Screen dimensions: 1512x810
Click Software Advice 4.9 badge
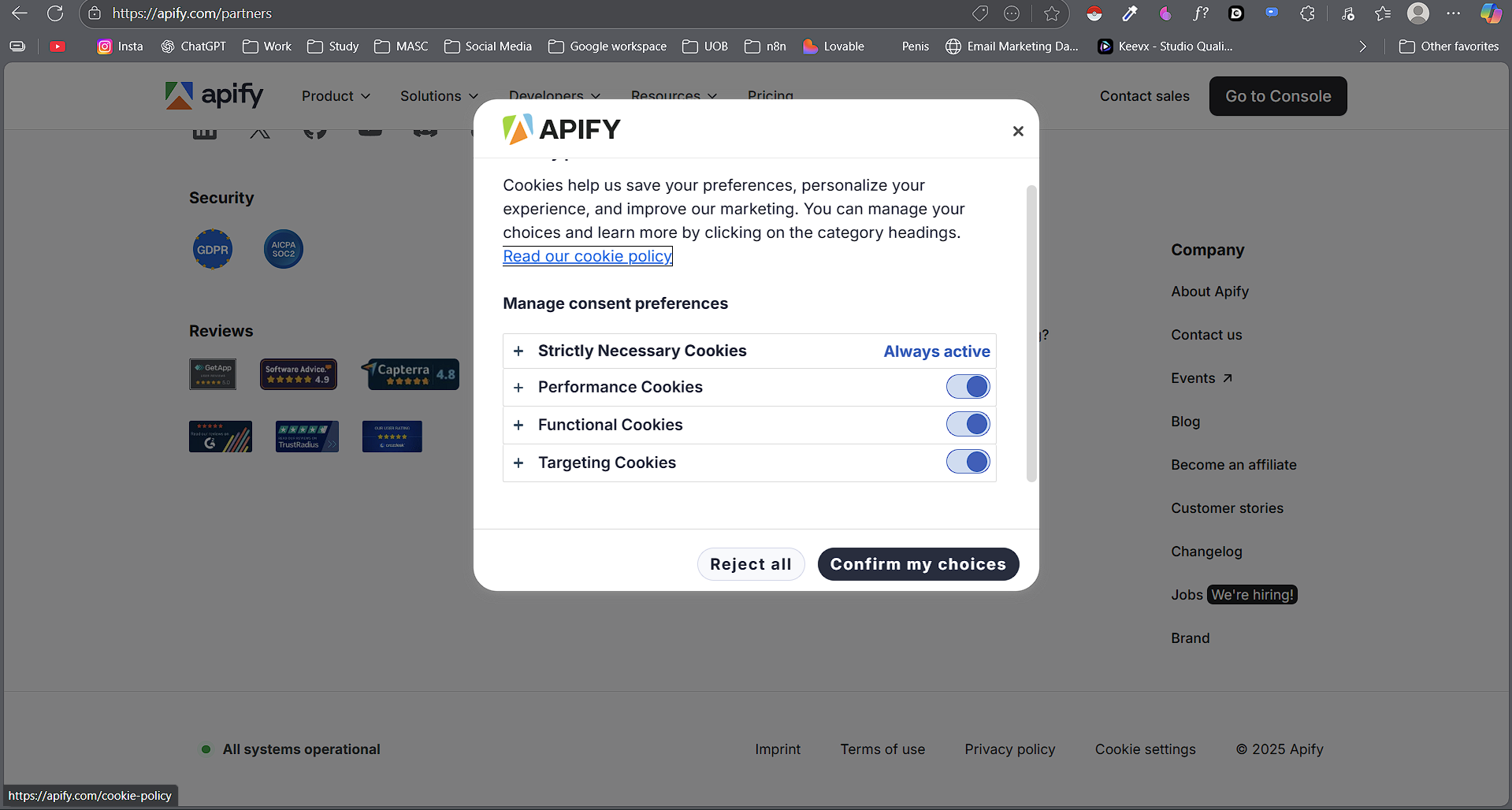(x=299, y=374)
